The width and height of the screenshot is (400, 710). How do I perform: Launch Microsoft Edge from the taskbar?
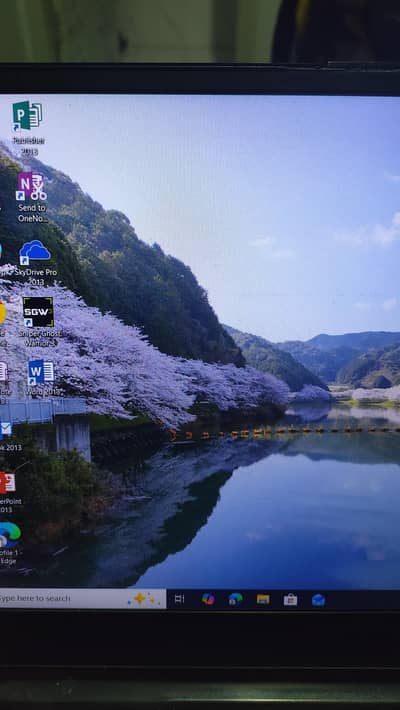[236, 599]
